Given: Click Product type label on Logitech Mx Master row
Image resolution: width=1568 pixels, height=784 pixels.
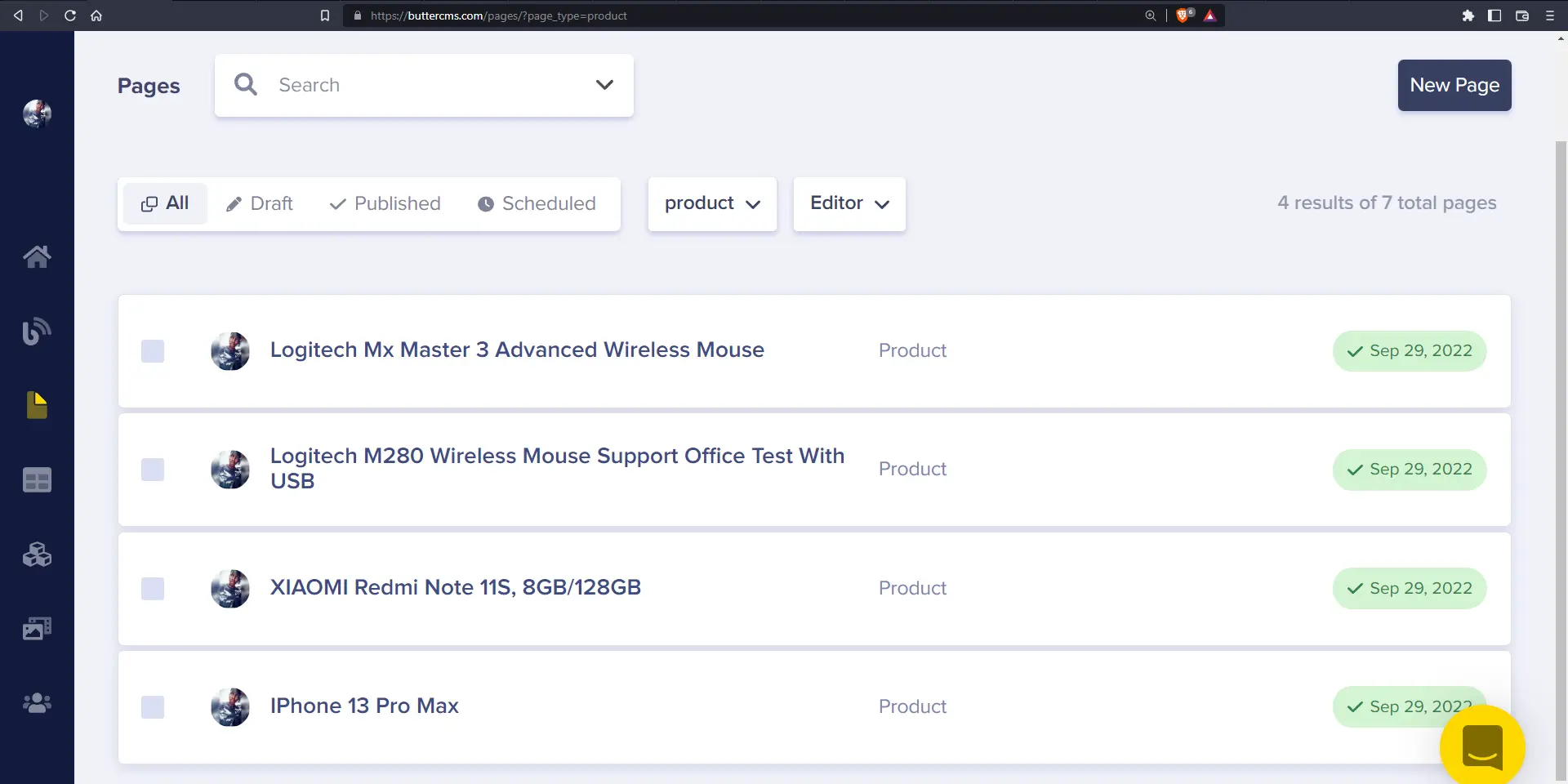Looking at the screenshot, I should (912, 350).
